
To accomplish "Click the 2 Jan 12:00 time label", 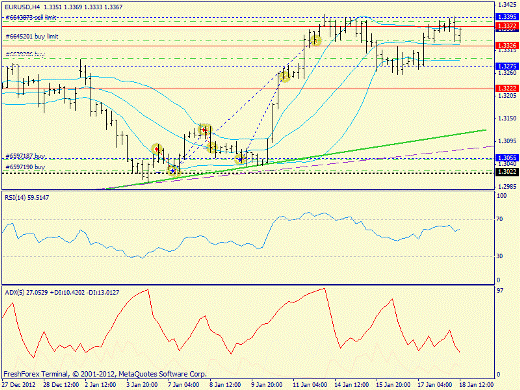I will pyautogui.click(x=100, y=384).
